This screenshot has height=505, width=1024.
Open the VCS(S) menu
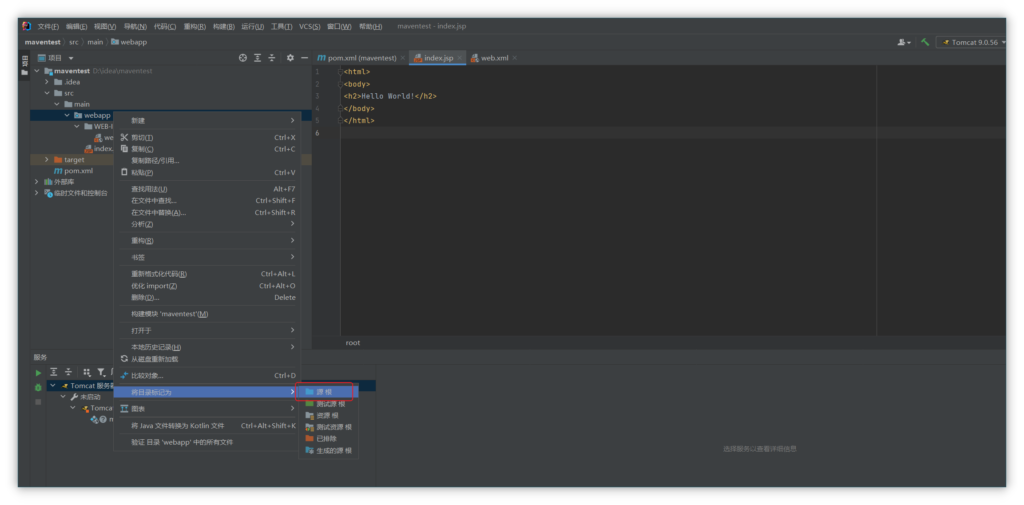(310, 27)
